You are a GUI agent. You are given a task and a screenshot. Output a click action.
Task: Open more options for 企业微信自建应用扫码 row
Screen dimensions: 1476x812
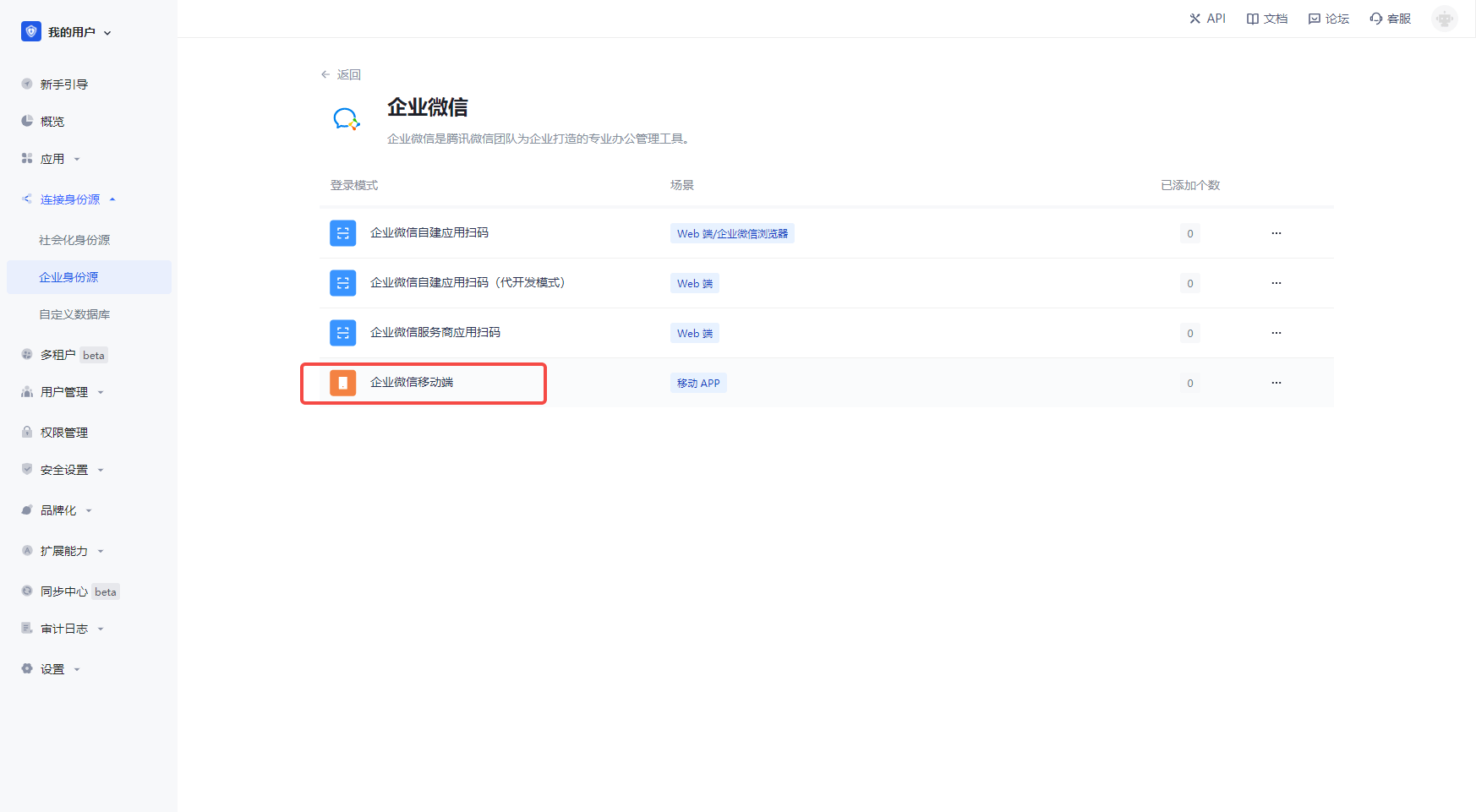tap(1276, 233)
